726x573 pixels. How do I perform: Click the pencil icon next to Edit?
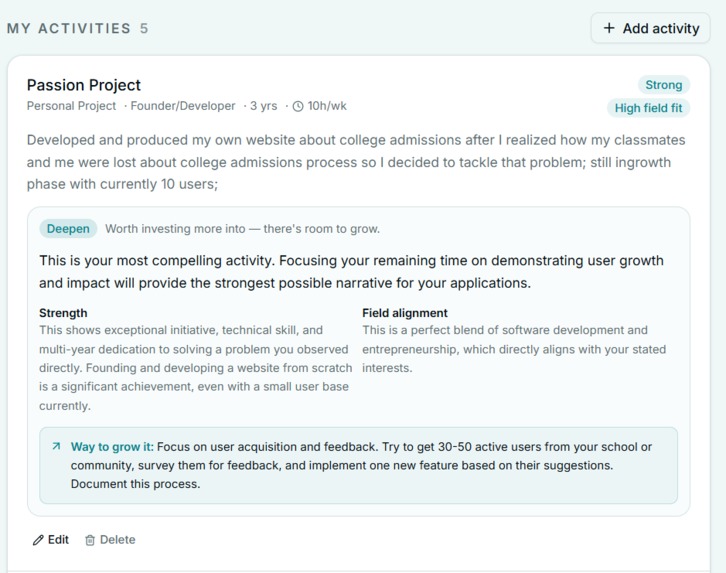[x=38, y=540]
